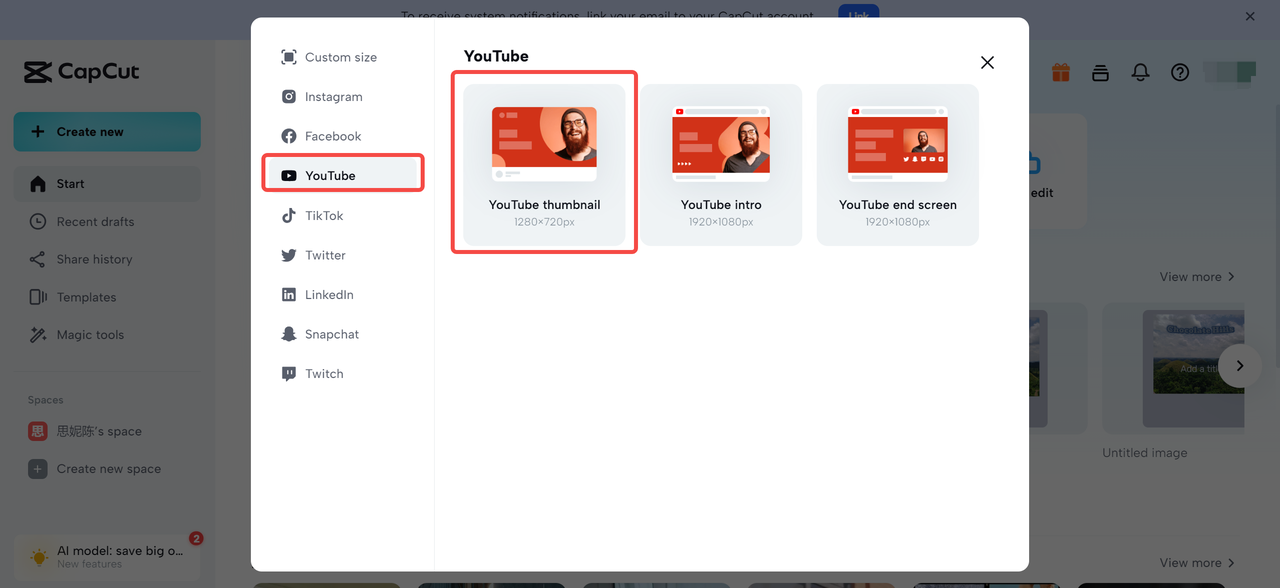Dismiss the top notification banner
Viewport: 1280px width, 588px height.
point(1250,16)
